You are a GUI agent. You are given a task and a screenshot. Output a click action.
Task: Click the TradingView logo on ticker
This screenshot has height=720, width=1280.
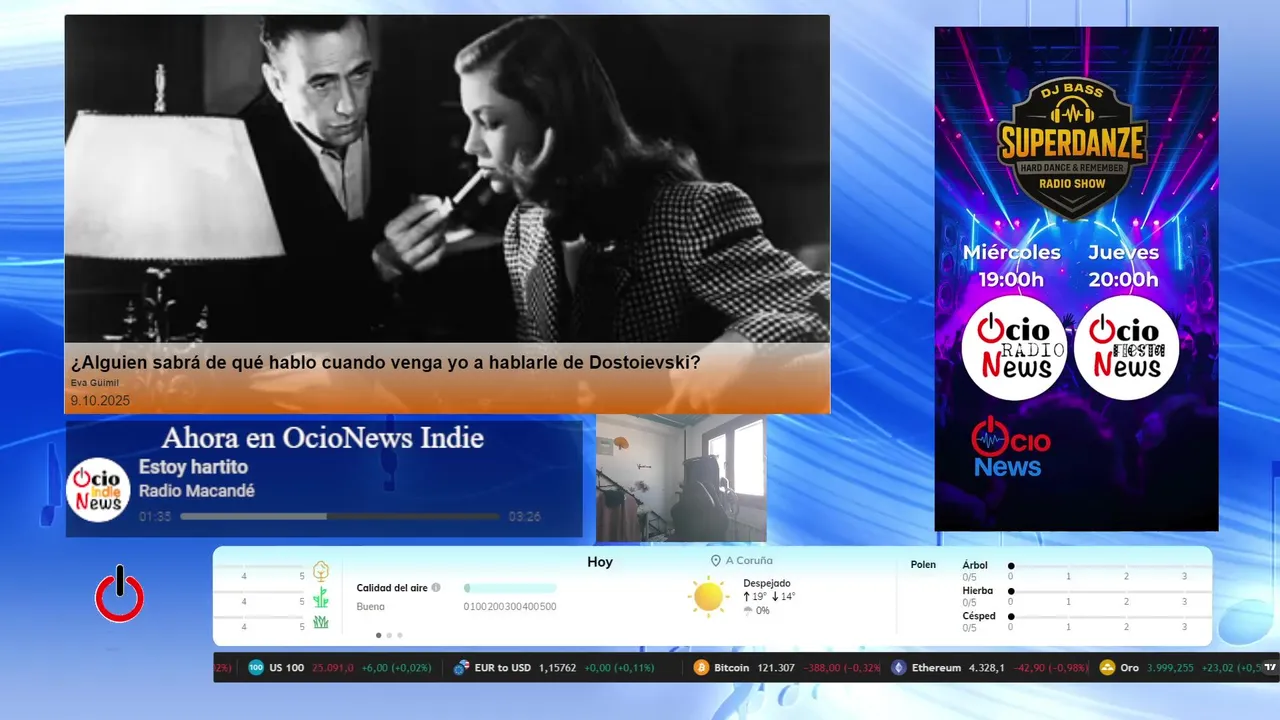coord(1270,667)
